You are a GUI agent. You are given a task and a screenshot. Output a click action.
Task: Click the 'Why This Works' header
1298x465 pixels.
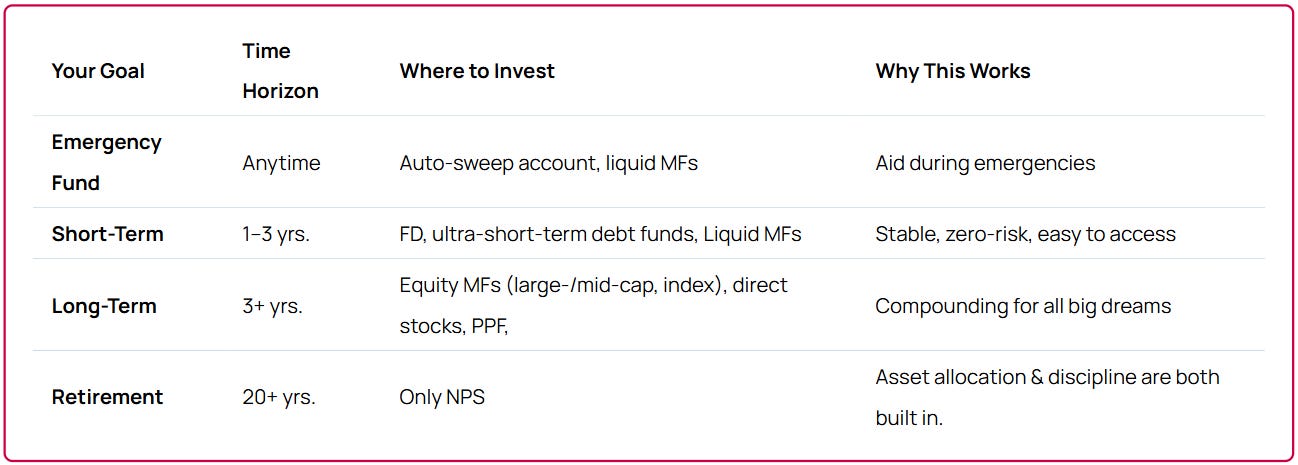(x=952, y=71)
